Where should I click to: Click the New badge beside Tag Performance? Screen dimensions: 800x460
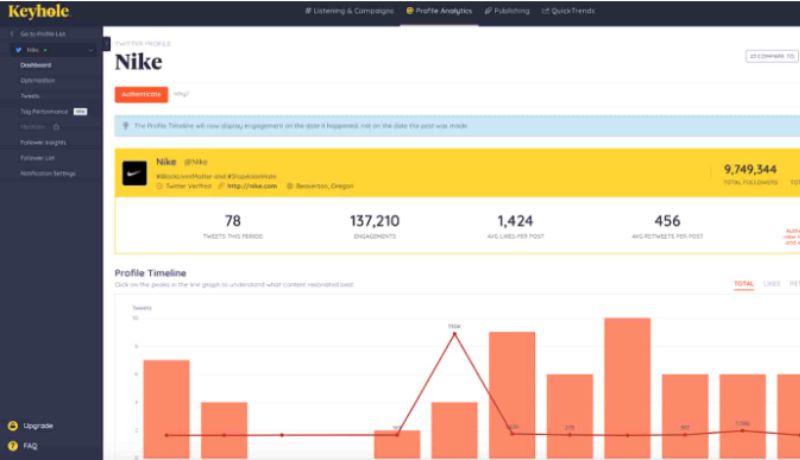[x=80, y=111]
